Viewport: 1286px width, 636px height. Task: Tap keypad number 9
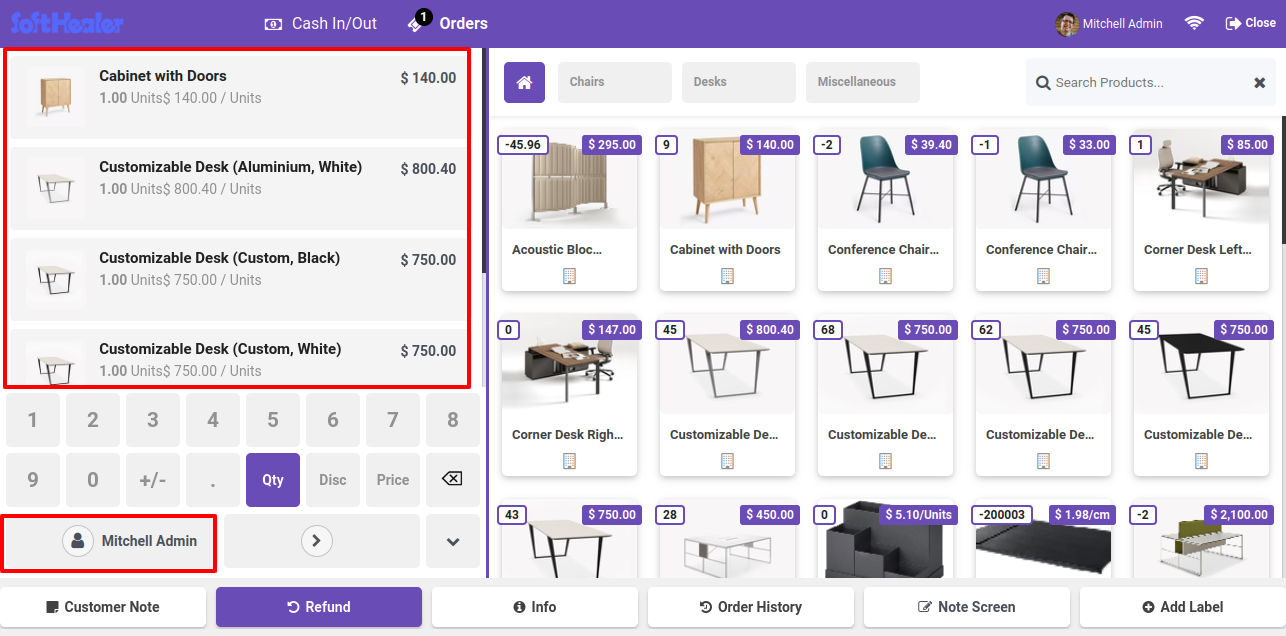[x=33, y=480]
